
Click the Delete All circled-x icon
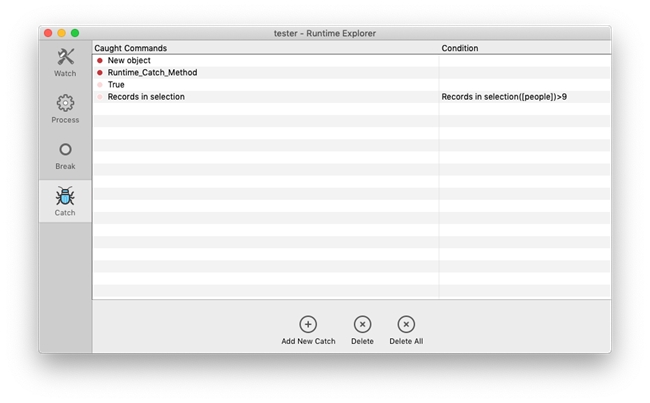click(406, 324)
